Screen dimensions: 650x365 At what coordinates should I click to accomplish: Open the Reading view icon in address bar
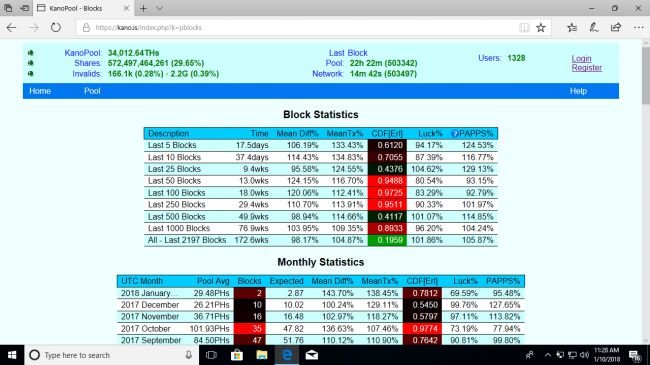coord(524,28)
